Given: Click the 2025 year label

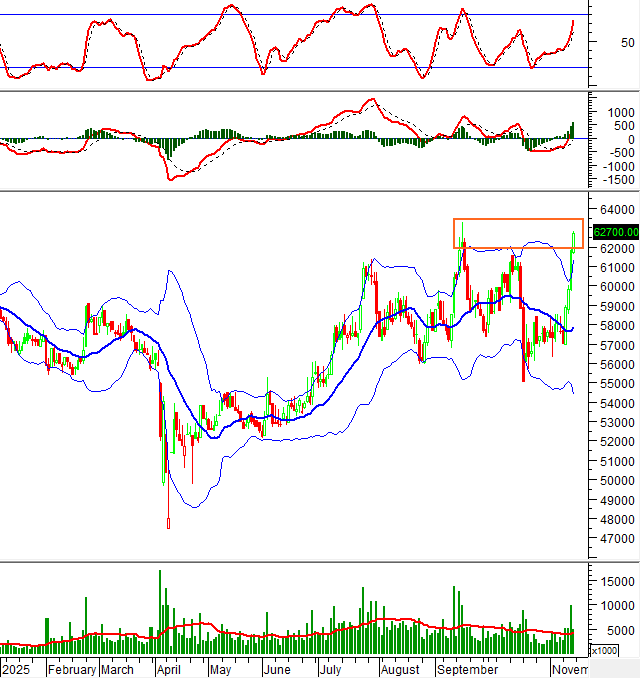Looking at the screenshot, I should (18, 670).
